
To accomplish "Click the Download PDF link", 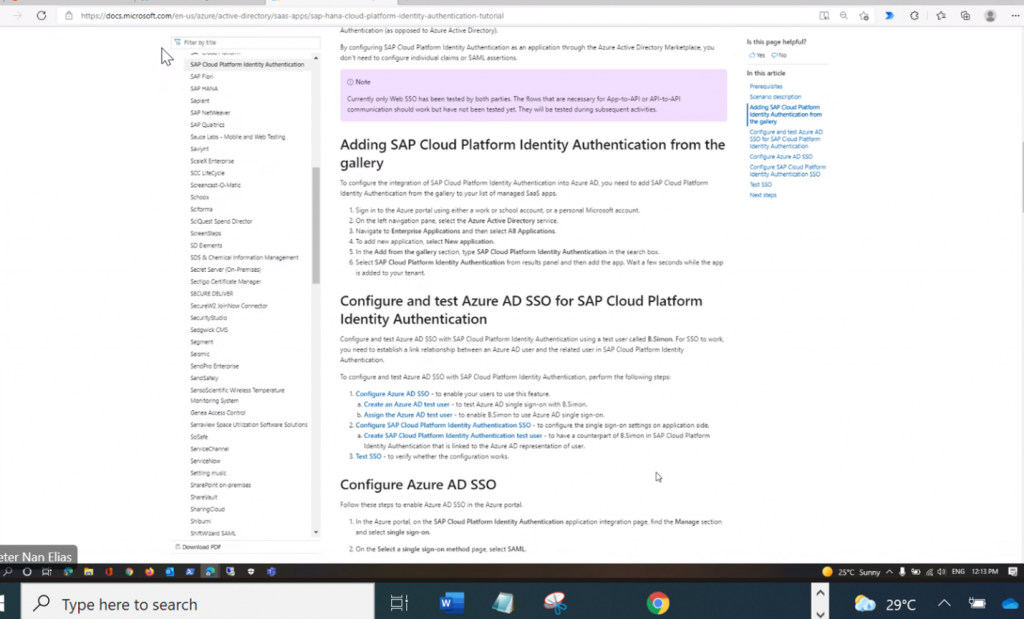I will 198,547.
